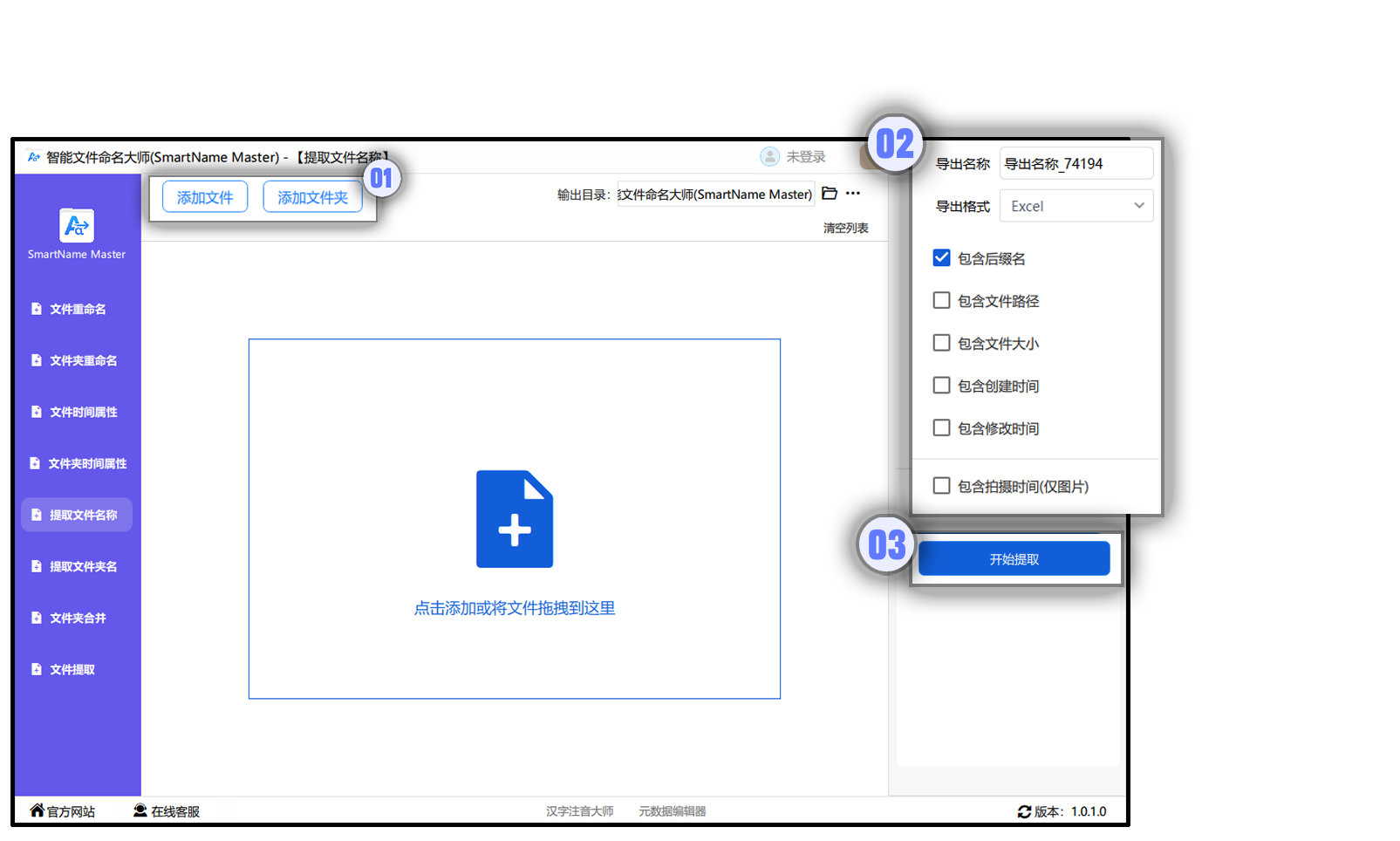Tick the 包含拍摄时间(仅图片) checkbox
The height and width of the screenshot is (841, 1400).
pos(941,486)
